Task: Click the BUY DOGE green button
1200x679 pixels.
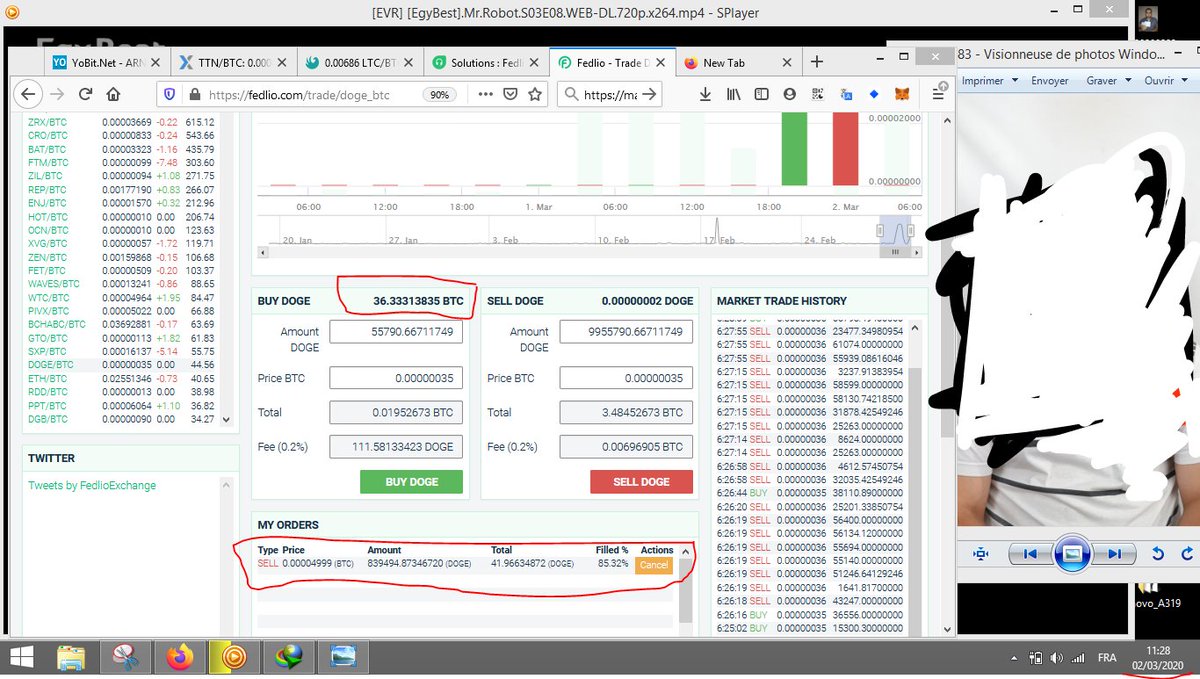Action: pyautogui.click(x=411, y=481)
